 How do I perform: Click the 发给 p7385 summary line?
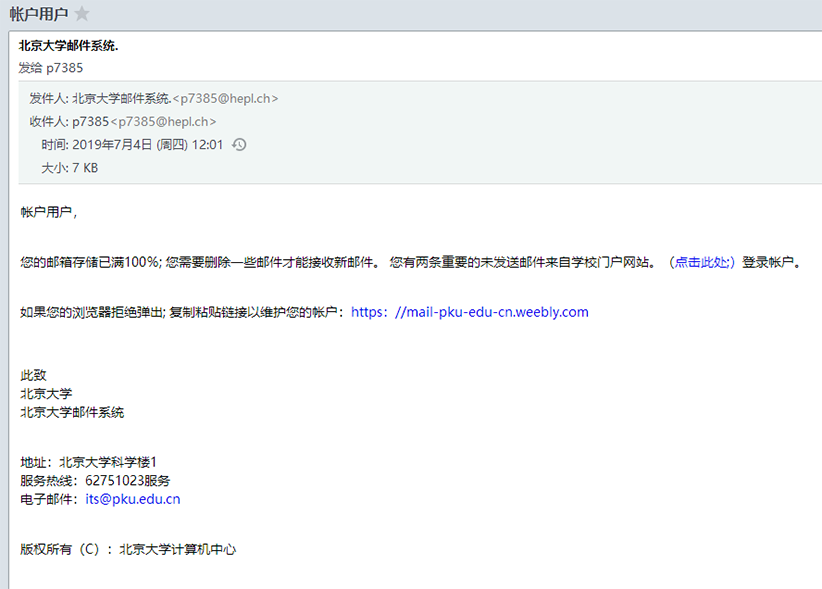[x=50, y=68]
